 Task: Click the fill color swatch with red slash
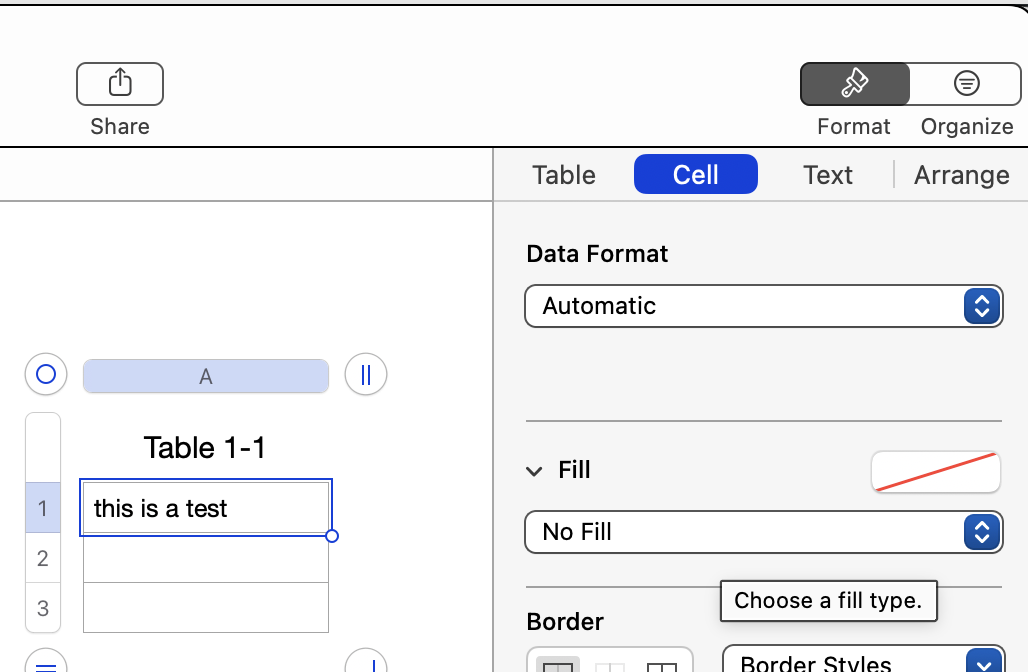(x=936, y=472)
